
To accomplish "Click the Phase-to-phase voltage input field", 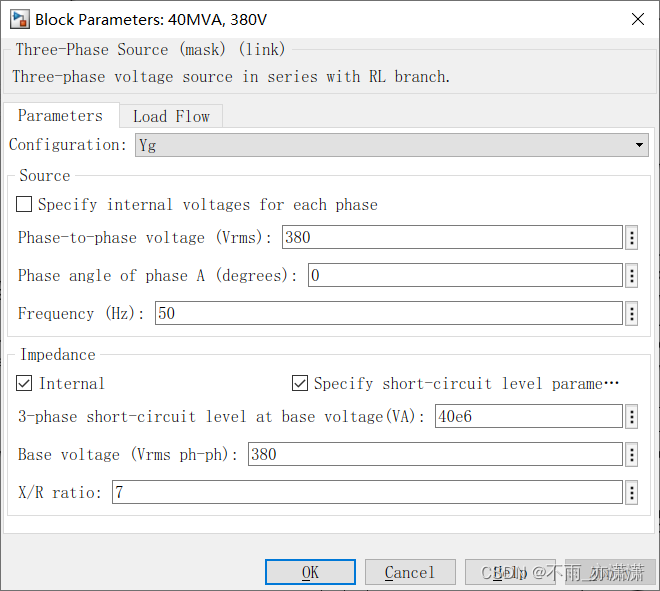I will point(452,238).
